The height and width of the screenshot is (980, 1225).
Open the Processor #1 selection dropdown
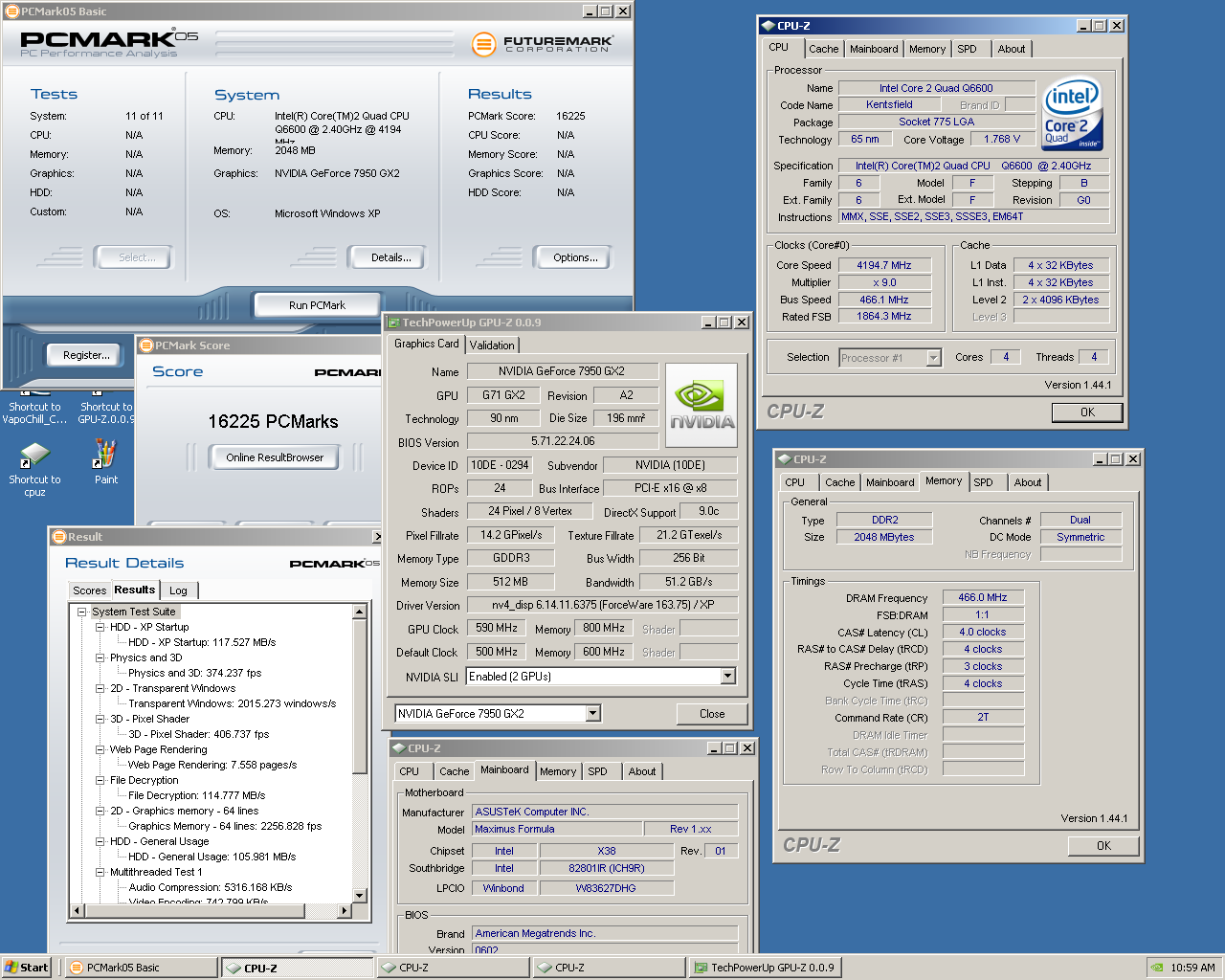tap(933, 357)
